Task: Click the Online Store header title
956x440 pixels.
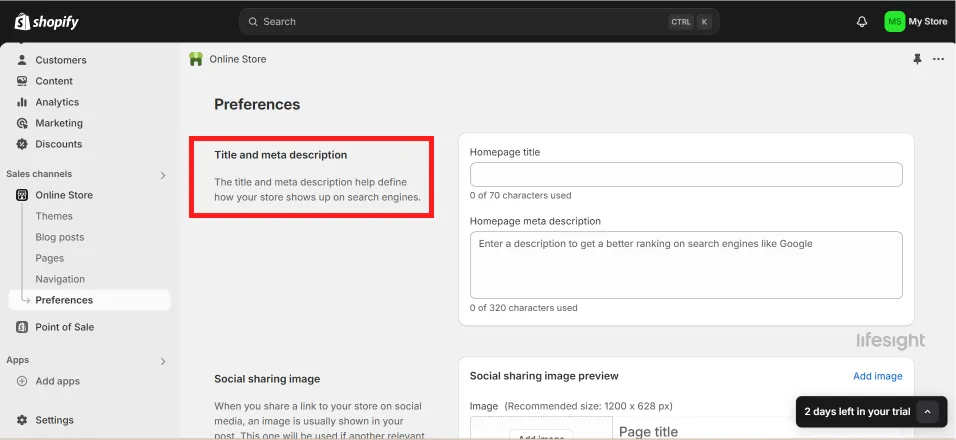Action: [238, 59]
